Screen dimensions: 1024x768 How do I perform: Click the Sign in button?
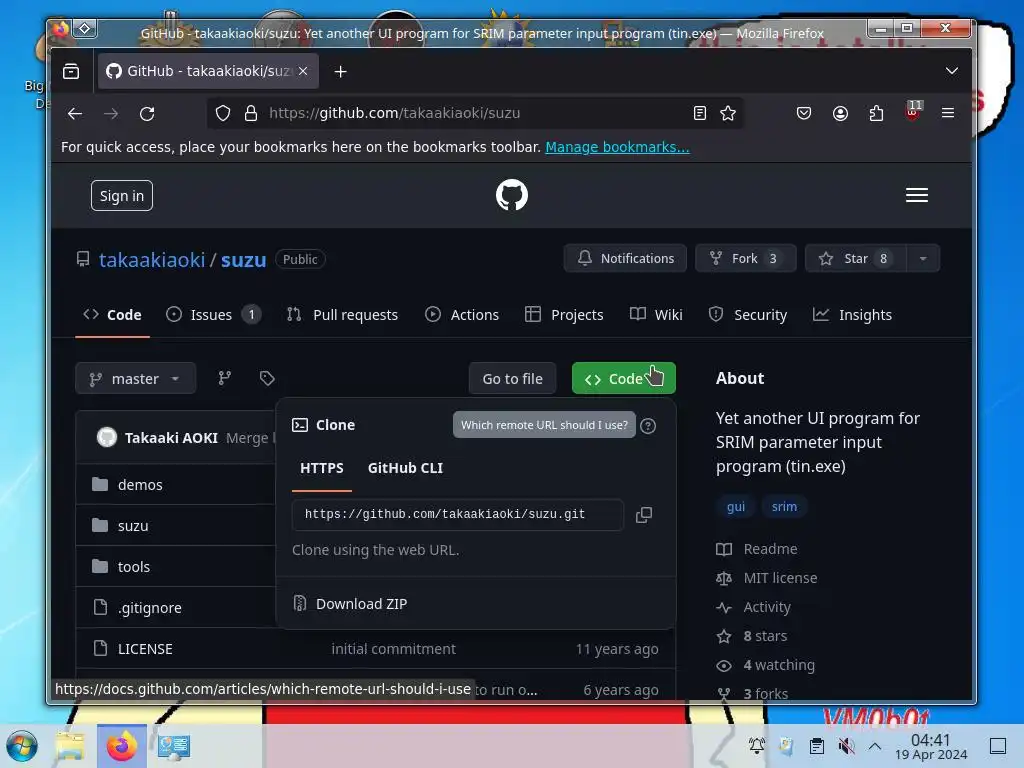tap(122, 196)
